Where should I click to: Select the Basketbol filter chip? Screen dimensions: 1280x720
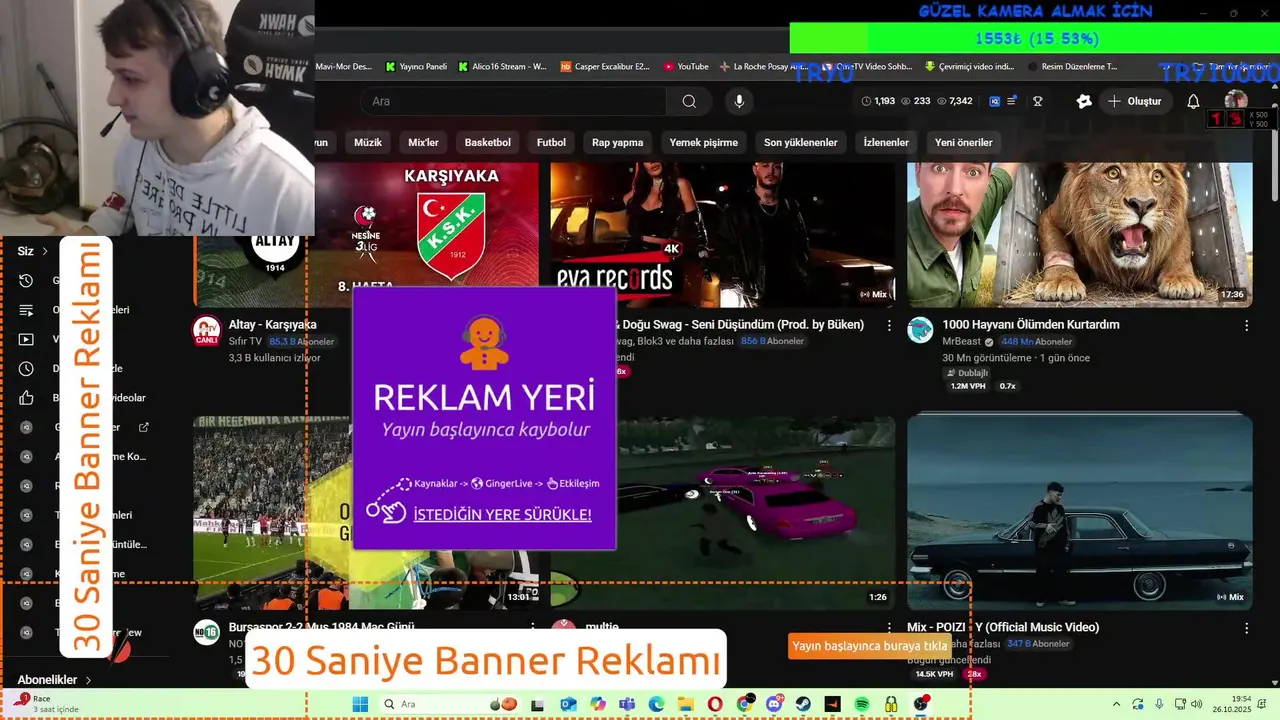(x=487, y=142)
